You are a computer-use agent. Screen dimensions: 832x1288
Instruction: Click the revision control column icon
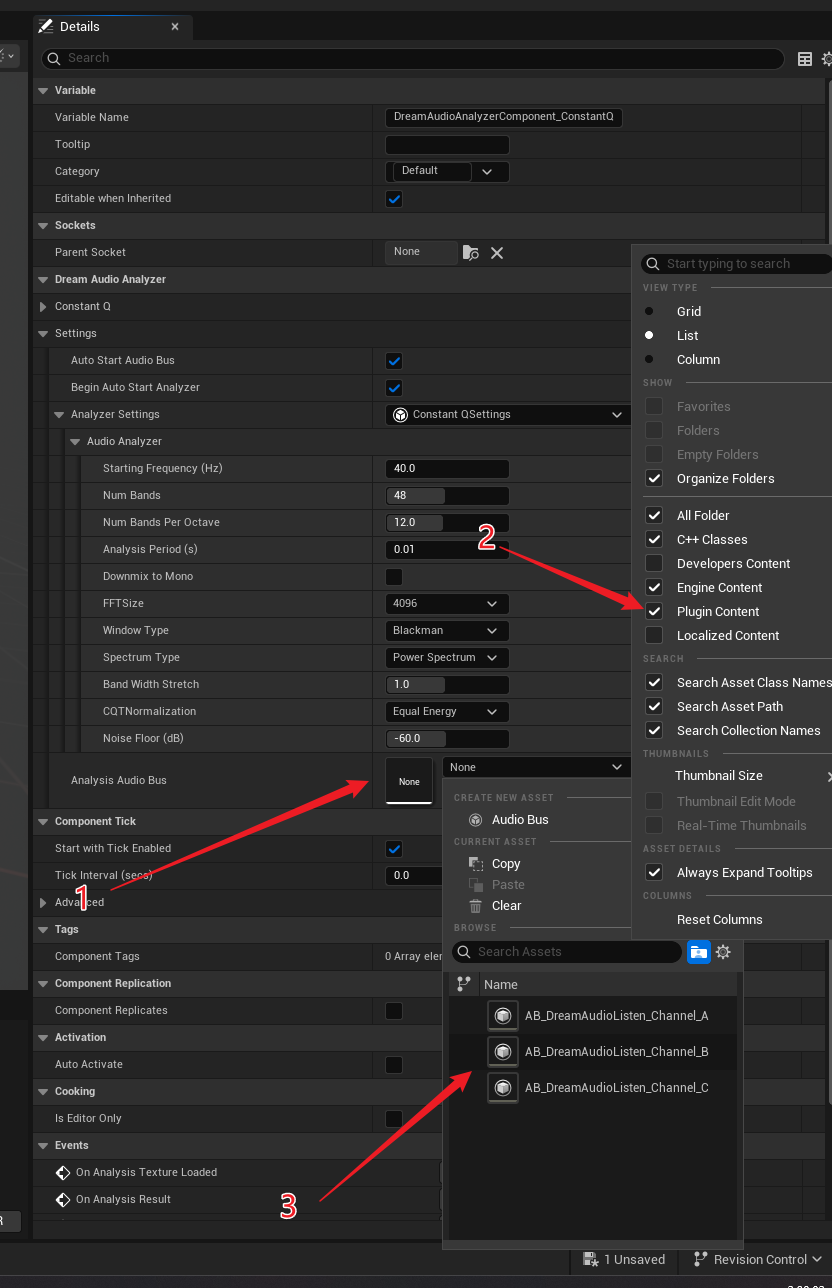(463, 984)
